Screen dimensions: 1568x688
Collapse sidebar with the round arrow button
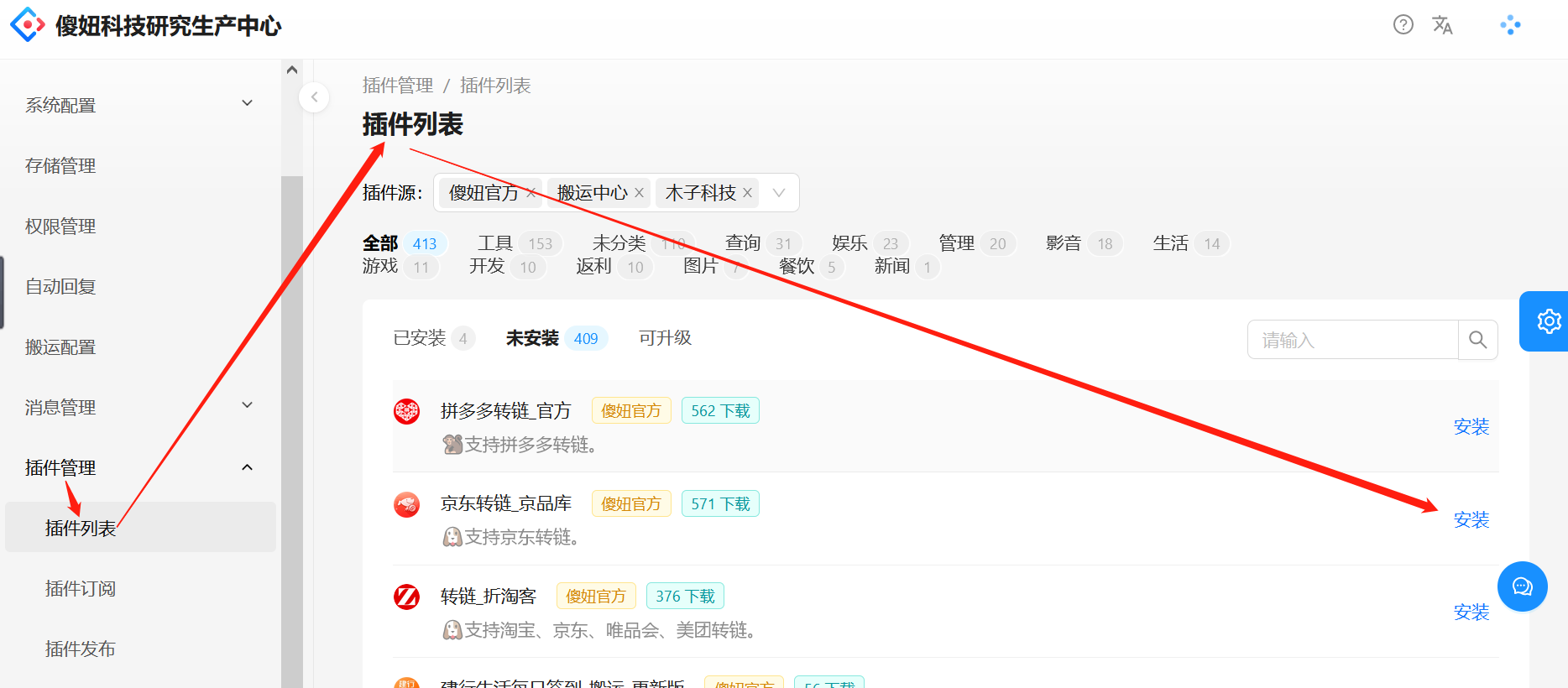pyautogui.click(x=314, y=97)
